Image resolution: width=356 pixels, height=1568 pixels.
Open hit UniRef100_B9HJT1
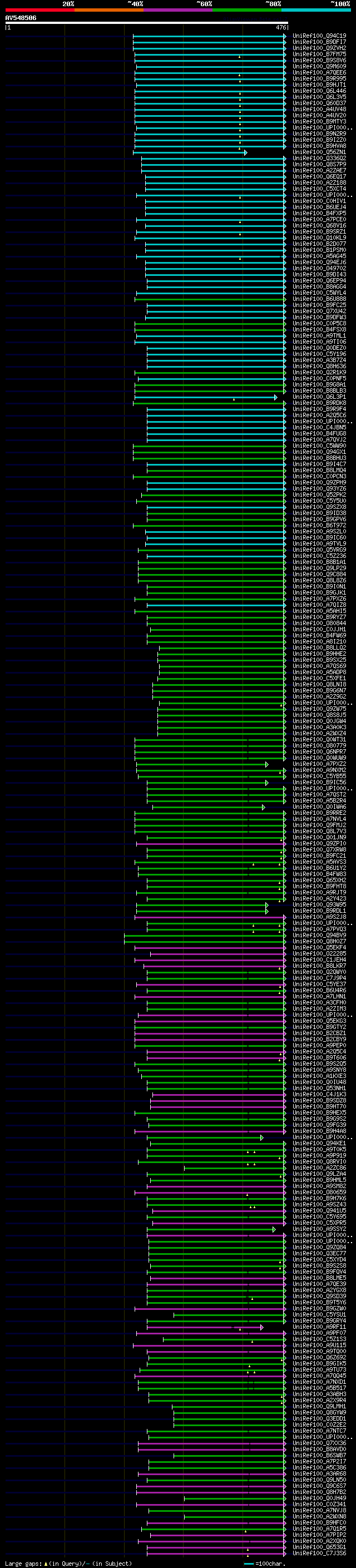pyautogui.click(x=319, y=85)
